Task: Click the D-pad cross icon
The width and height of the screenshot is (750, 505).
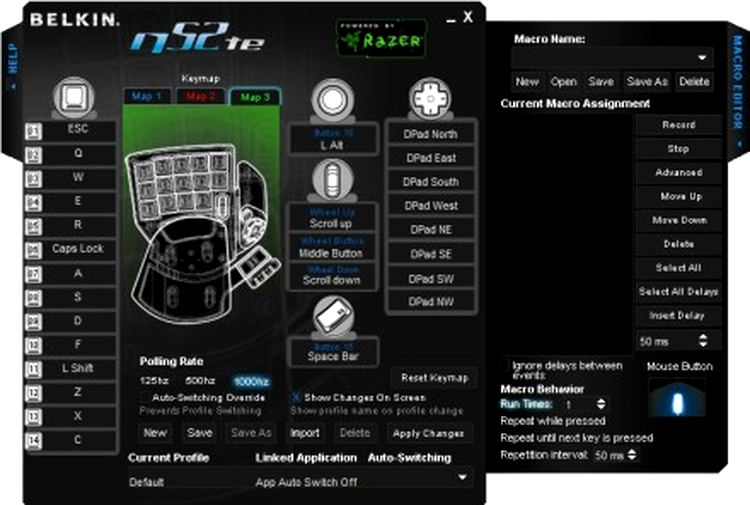Action: 430,98
